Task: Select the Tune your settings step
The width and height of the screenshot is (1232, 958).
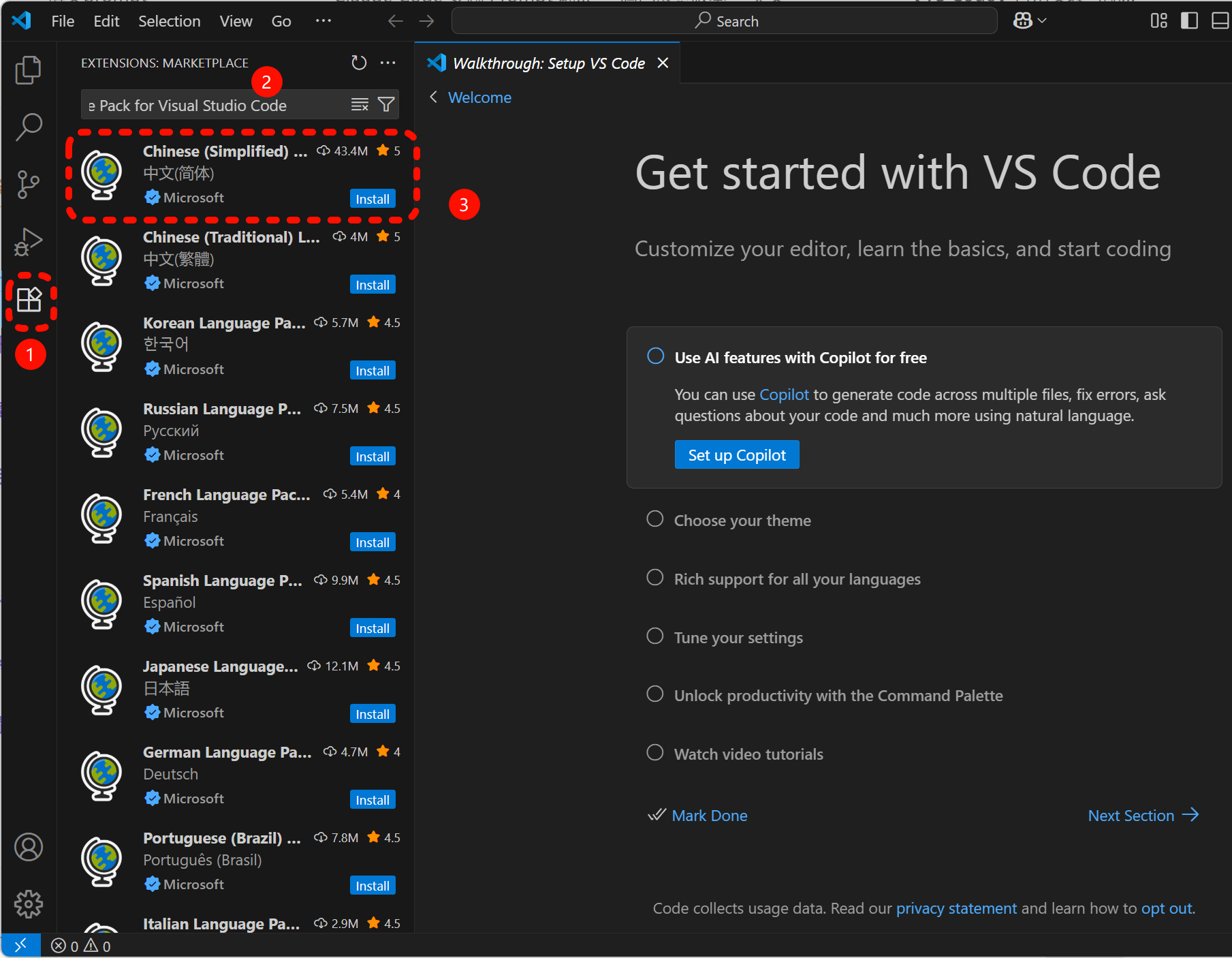Action: (738, 638)
